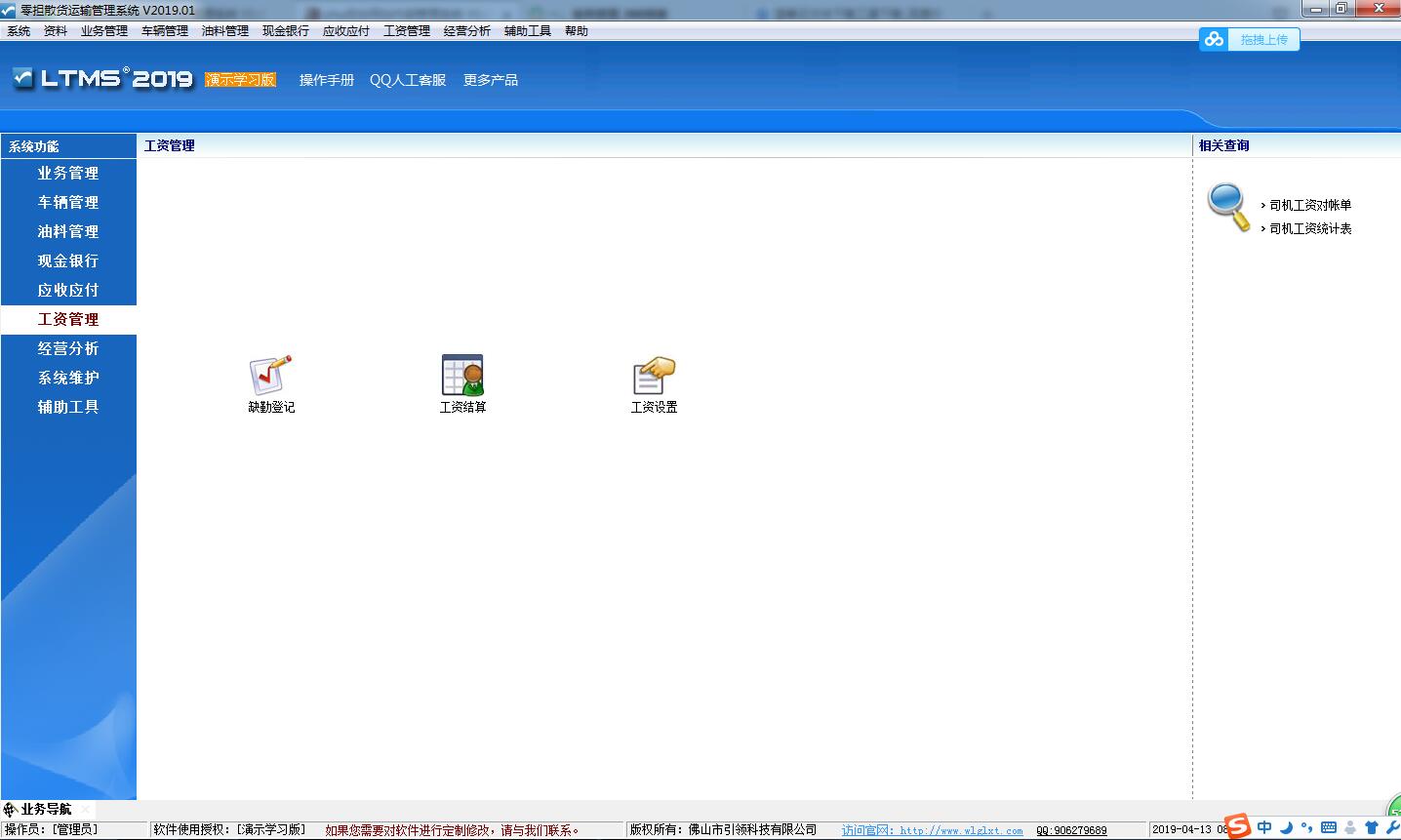Select 现金银行 in the left sidebar
This screenshot has height=840, width=1401.
pos(68,260)
